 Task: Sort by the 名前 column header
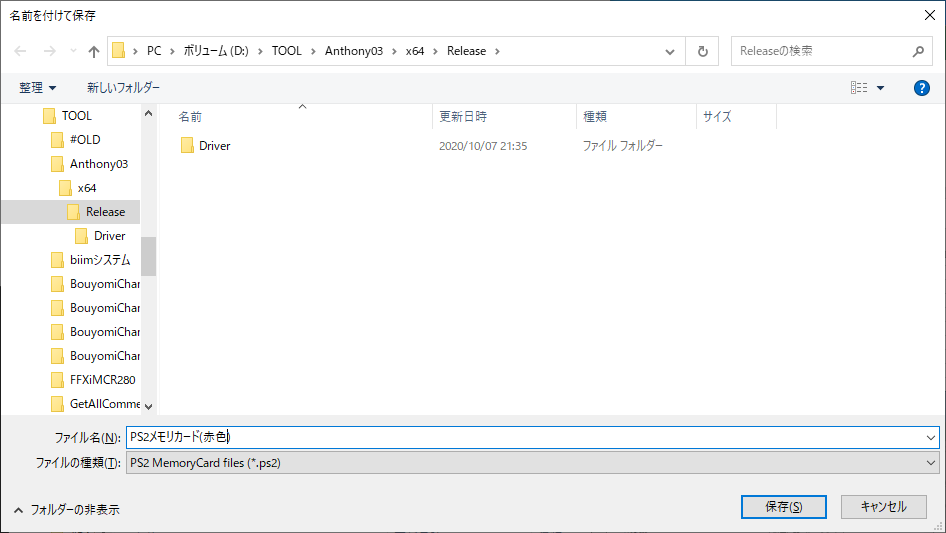click(190, 116)
